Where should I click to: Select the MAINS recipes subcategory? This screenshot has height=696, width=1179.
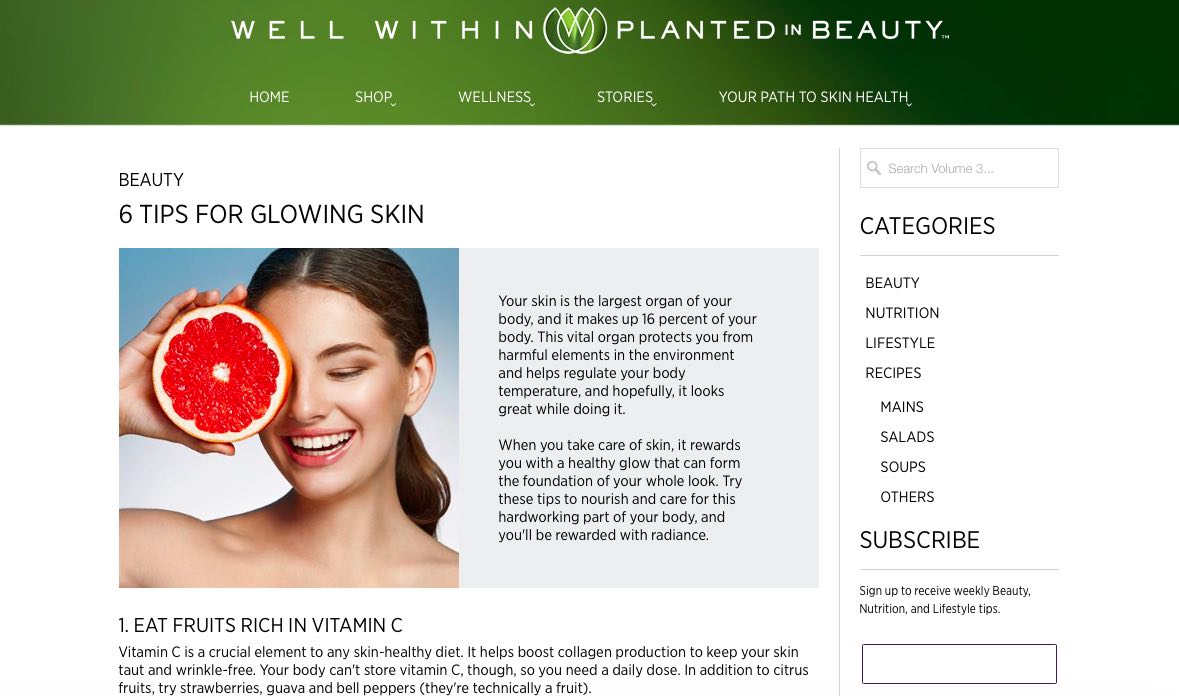click(902, 407)
